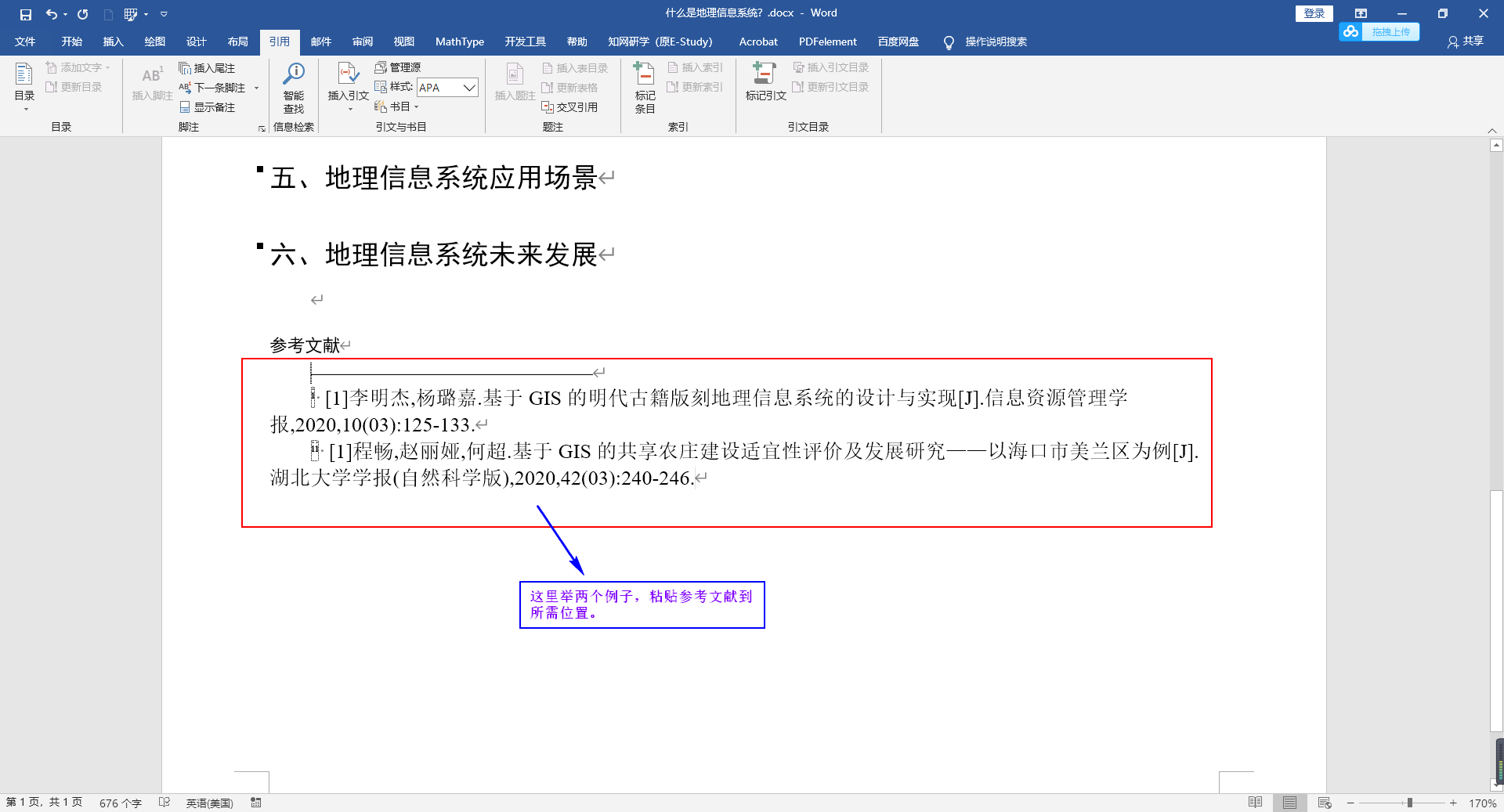Click 交叉引用 cross-reference
Image resolution: width=1504 pixels, height=812 pixels.
coord(569,107)
